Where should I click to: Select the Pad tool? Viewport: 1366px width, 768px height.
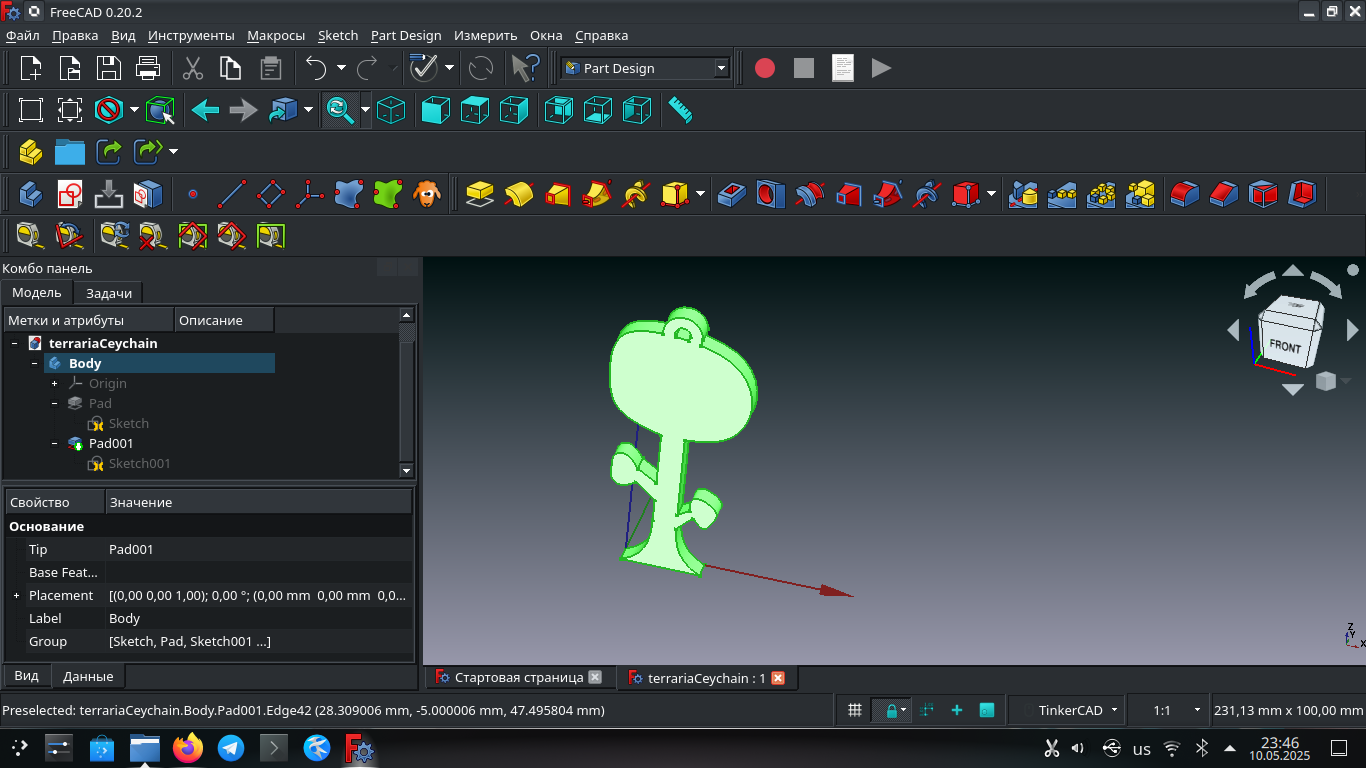480,193
